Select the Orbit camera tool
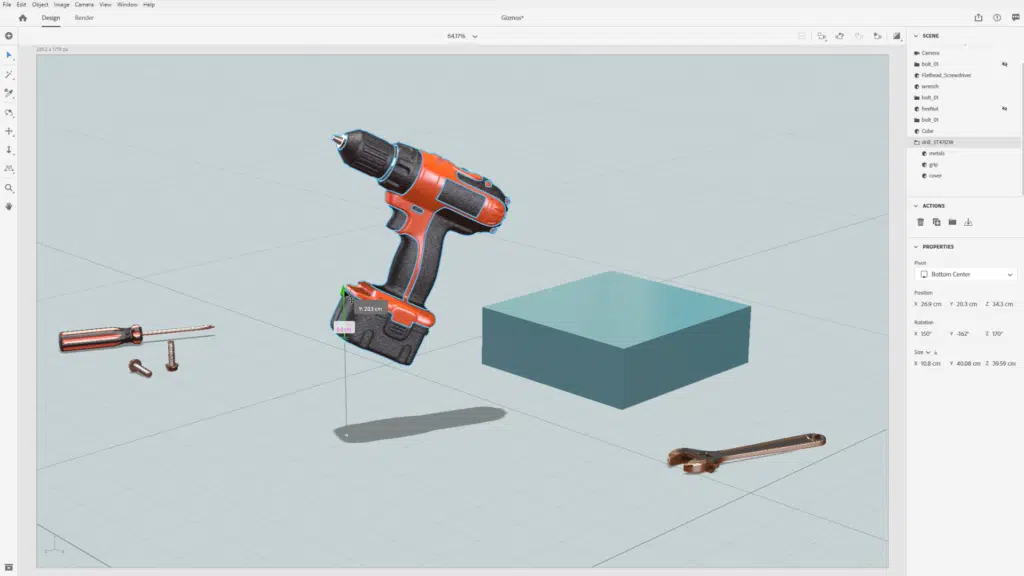 click(x=10, y=115)
